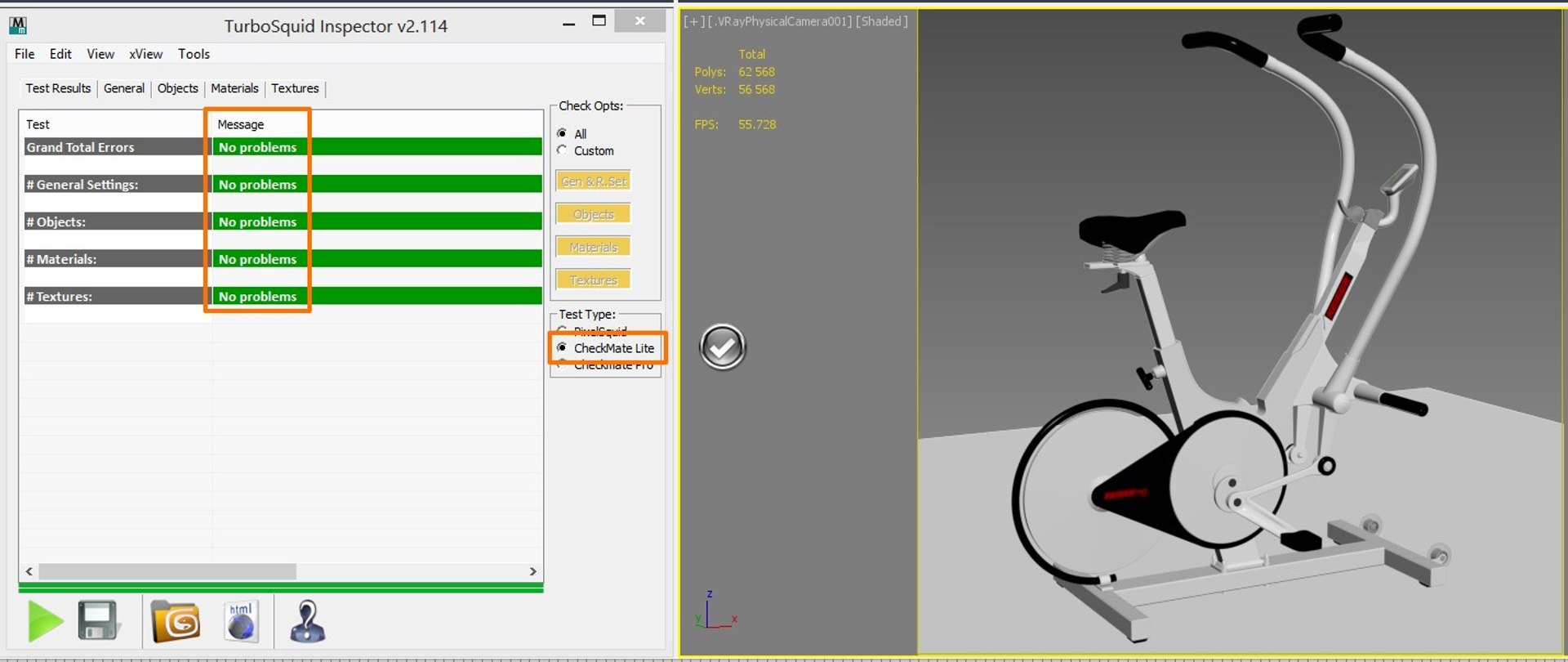The height and width of the screenshot is (662, 1568).
Task: Open the folder icon with the swirl logo
Action: coord(176,622)
